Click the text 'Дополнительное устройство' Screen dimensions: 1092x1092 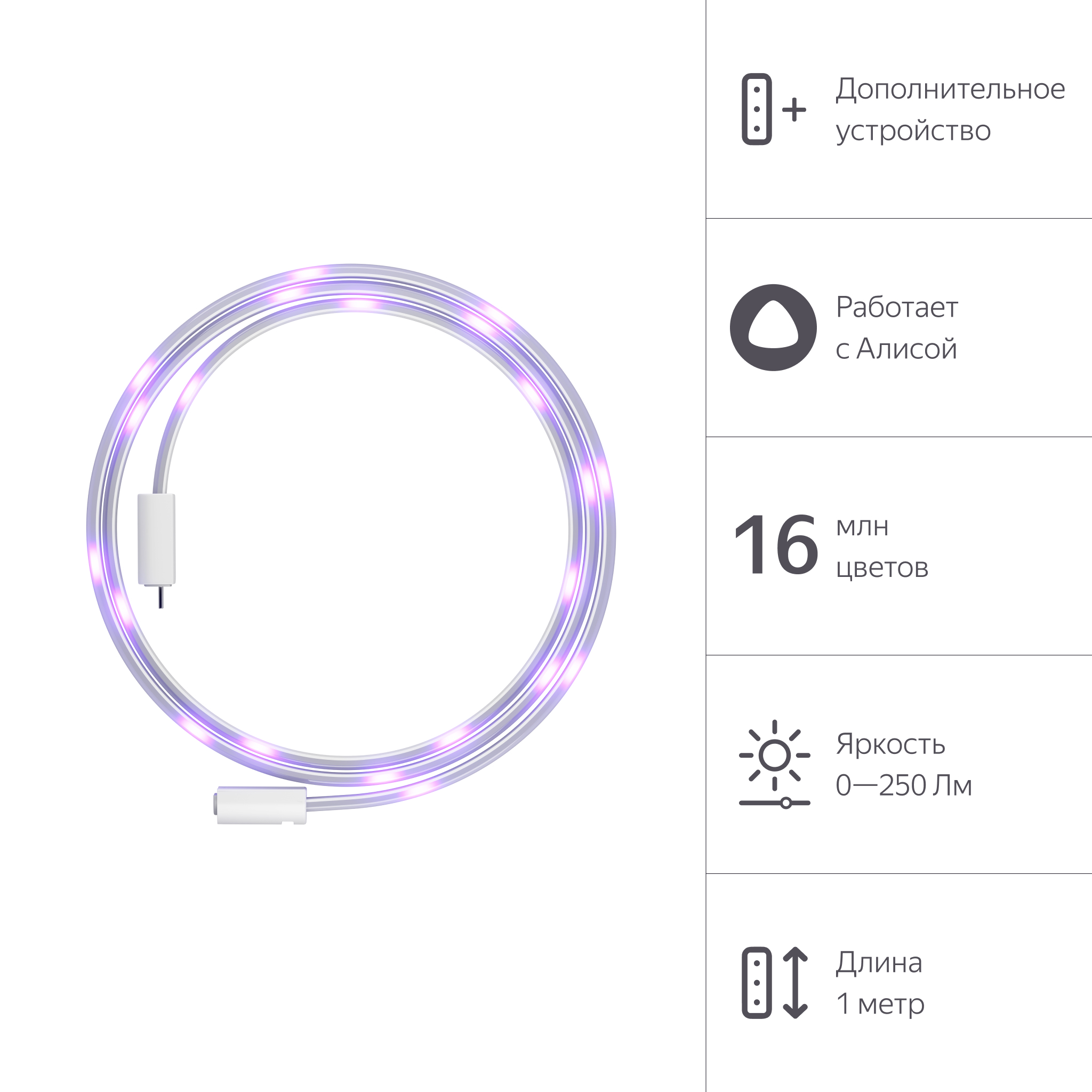click(x=950, y=110)
